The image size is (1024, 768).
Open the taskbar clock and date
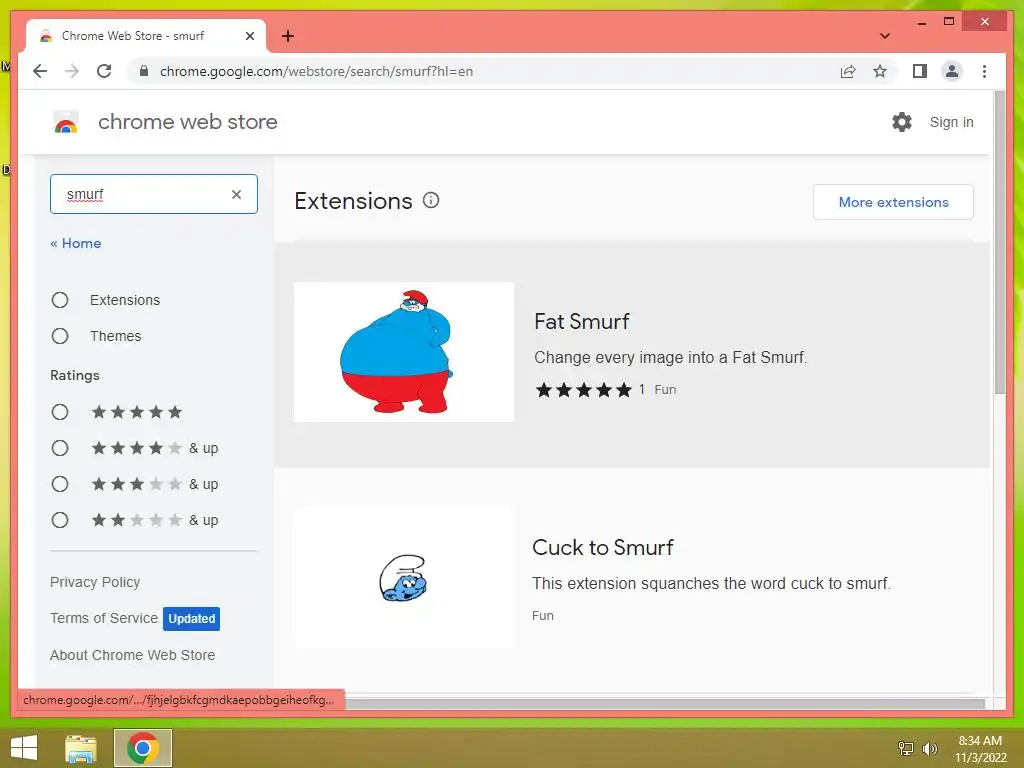coord(980,749)
